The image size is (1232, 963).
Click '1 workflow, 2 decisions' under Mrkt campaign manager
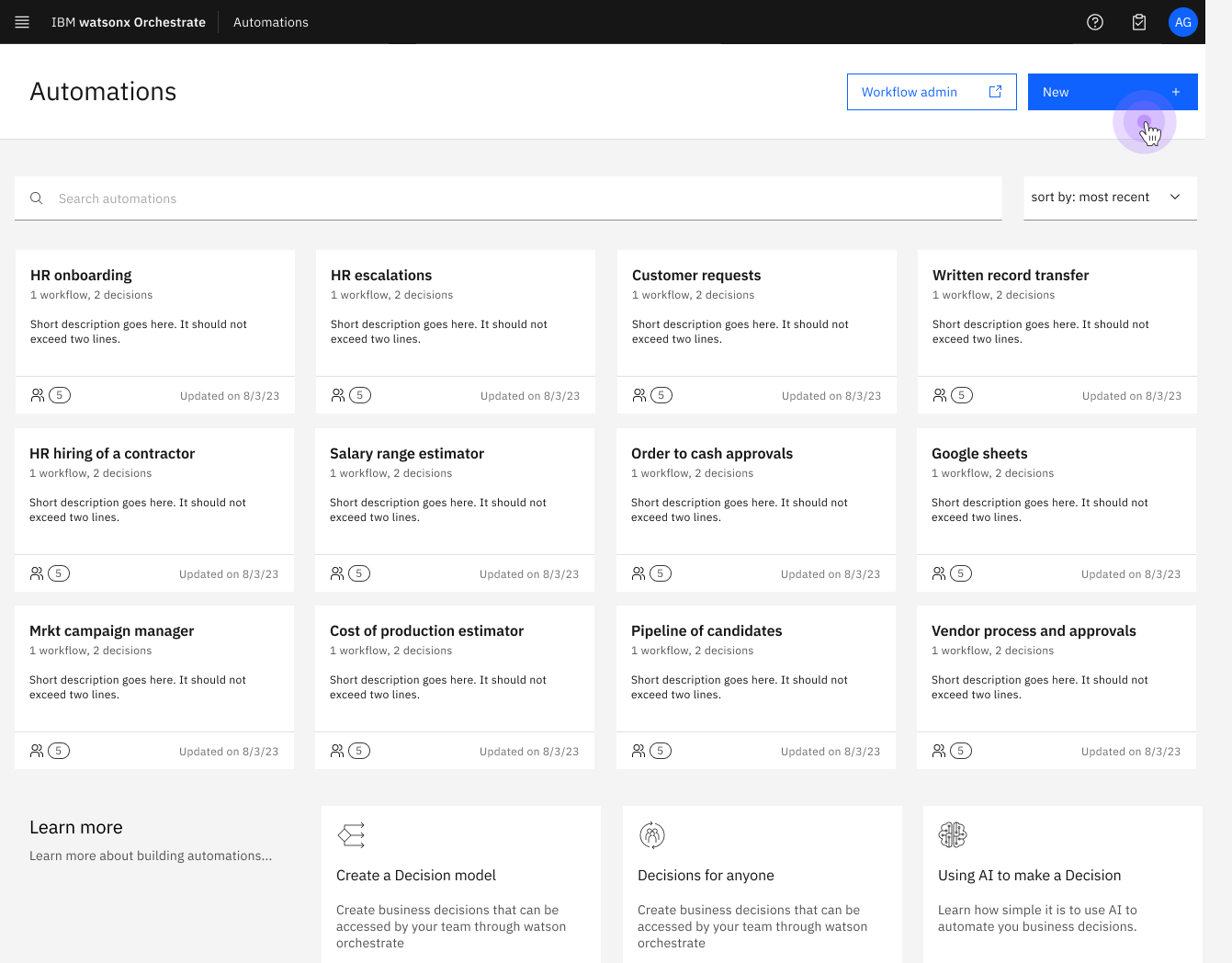[x=90, y=651]
